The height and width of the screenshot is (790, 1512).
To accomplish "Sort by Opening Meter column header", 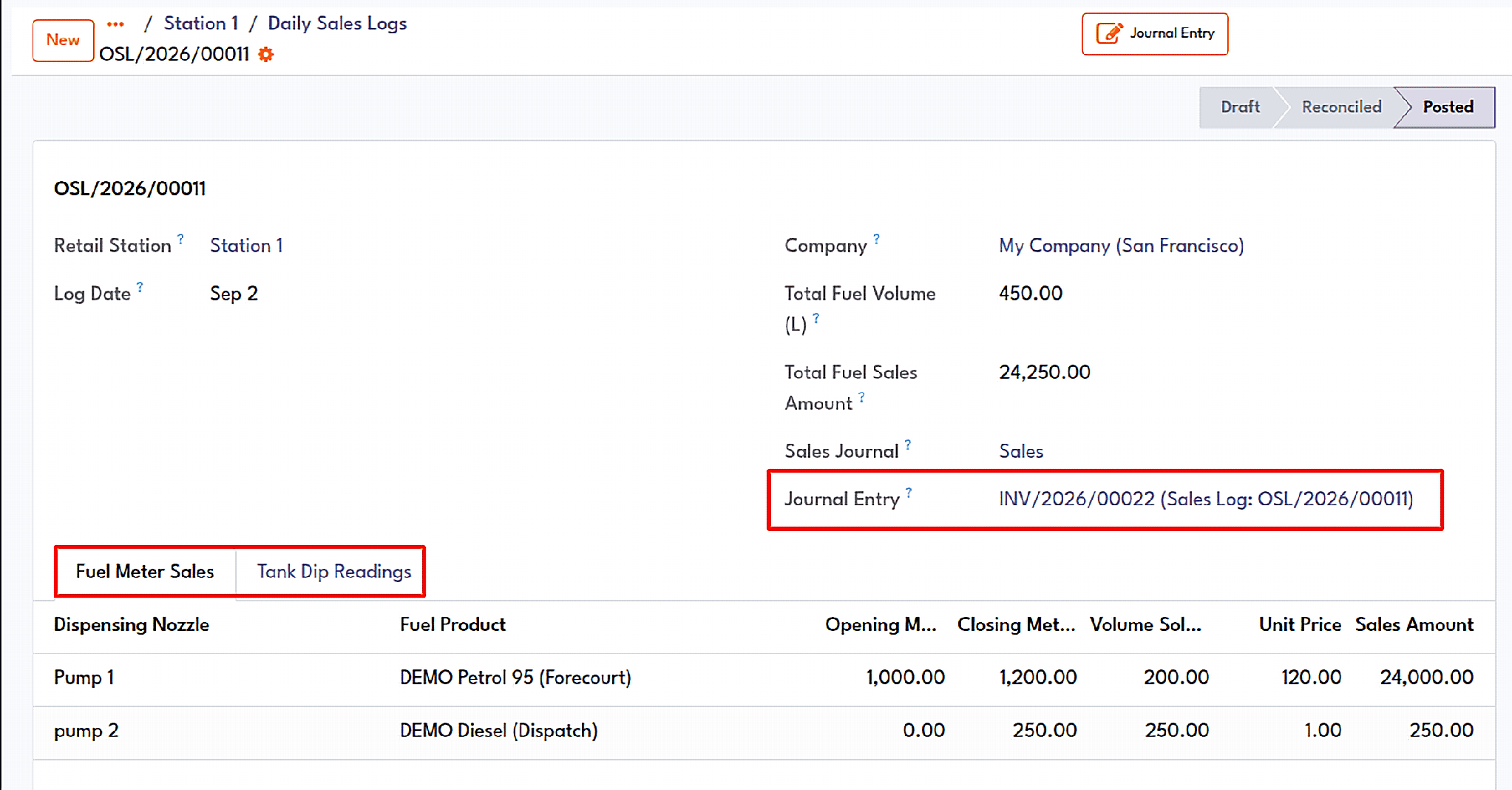I will pyautogui.click(x=881, y=625).
